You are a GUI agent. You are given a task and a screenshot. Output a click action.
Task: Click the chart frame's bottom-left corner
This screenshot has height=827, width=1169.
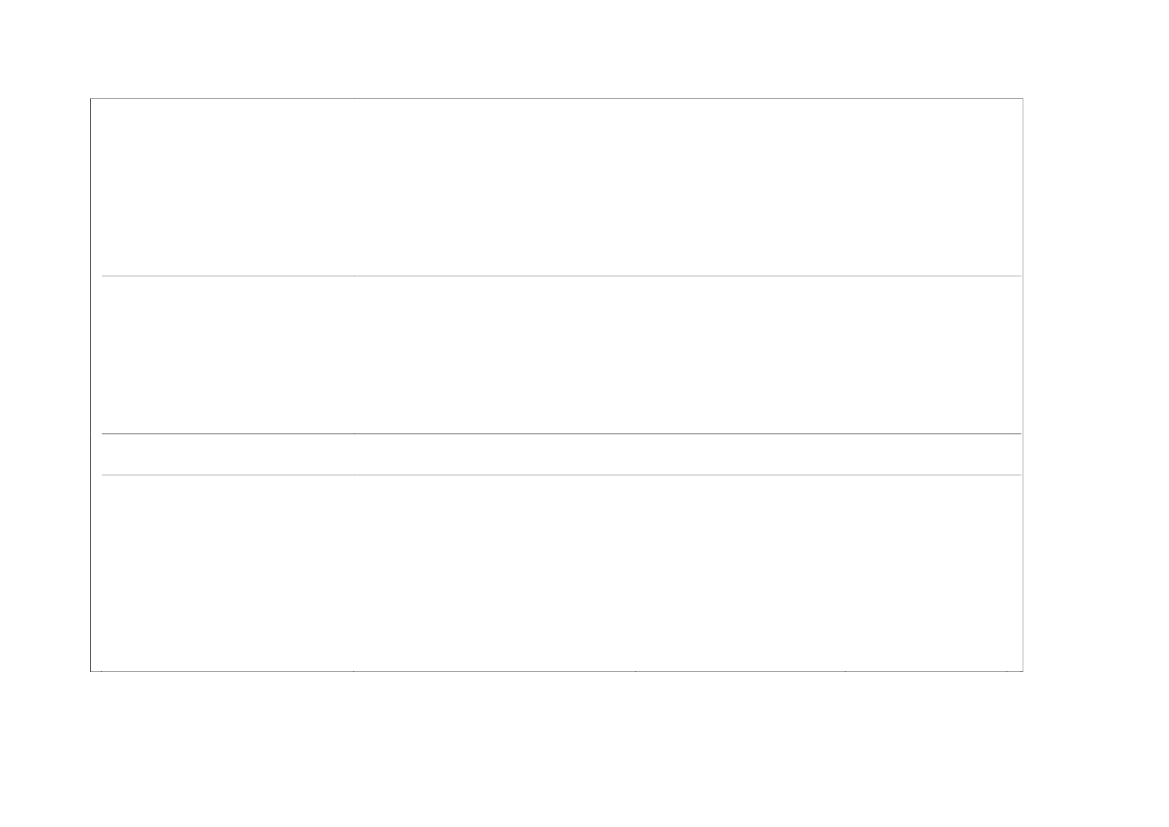point(91,671)
